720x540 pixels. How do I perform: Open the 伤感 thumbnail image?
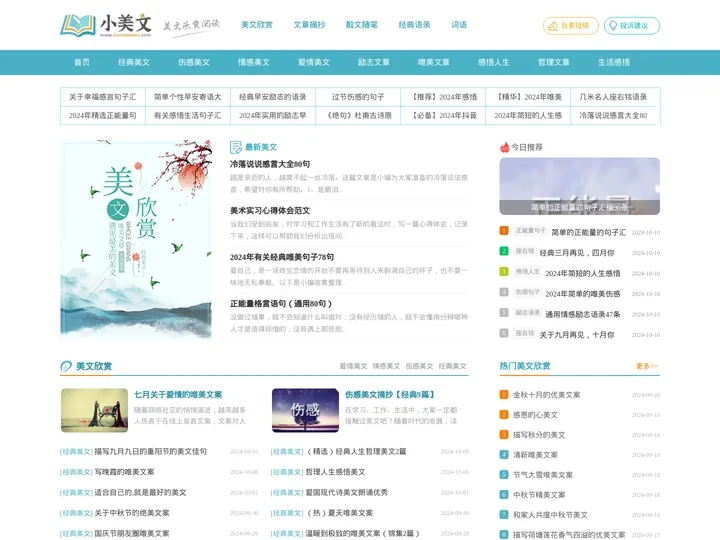click(305, 411)
